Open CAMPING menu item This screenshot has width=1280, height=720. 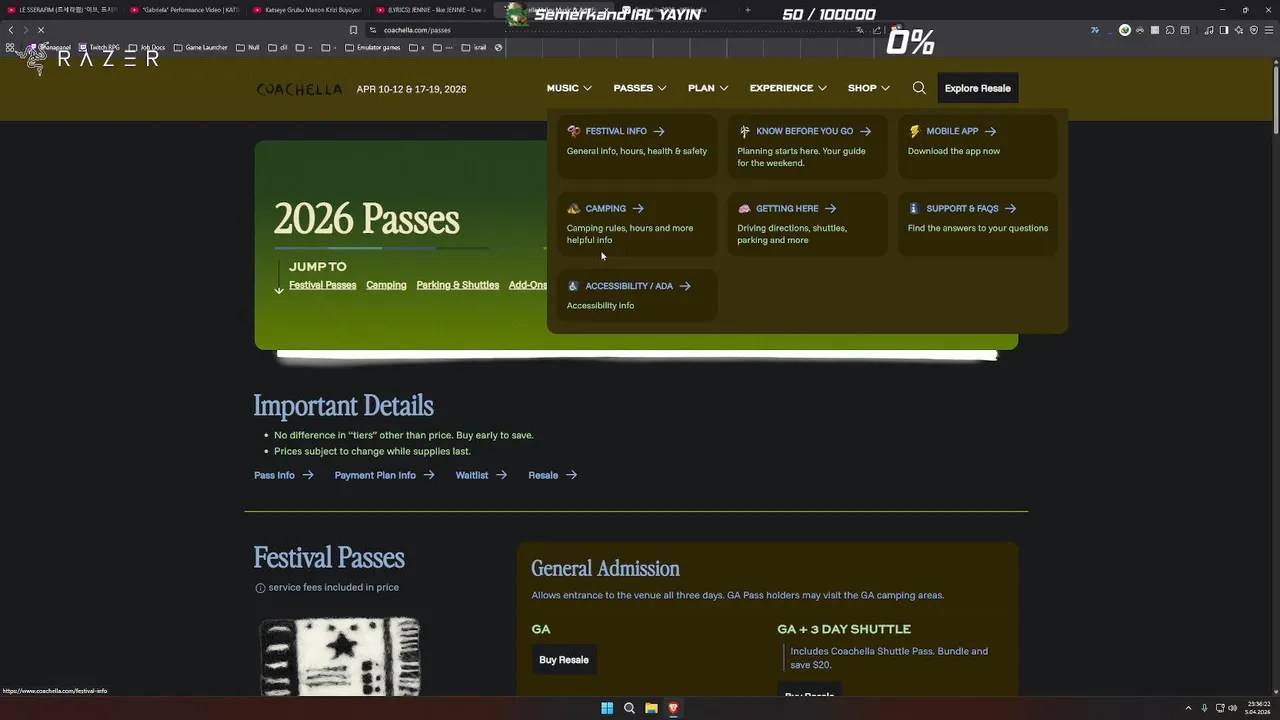pyautogui.click(x=637, y=223)
